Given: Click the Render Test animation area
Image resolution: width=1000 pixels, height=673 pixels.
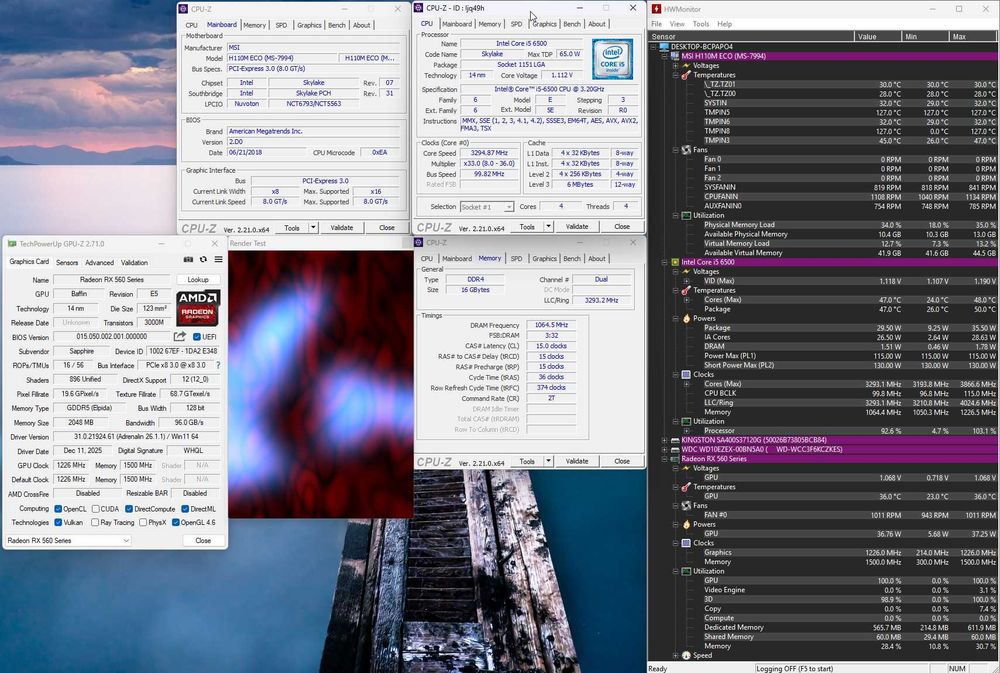Looking at the screenshot, I should click(x=321, y=384).
